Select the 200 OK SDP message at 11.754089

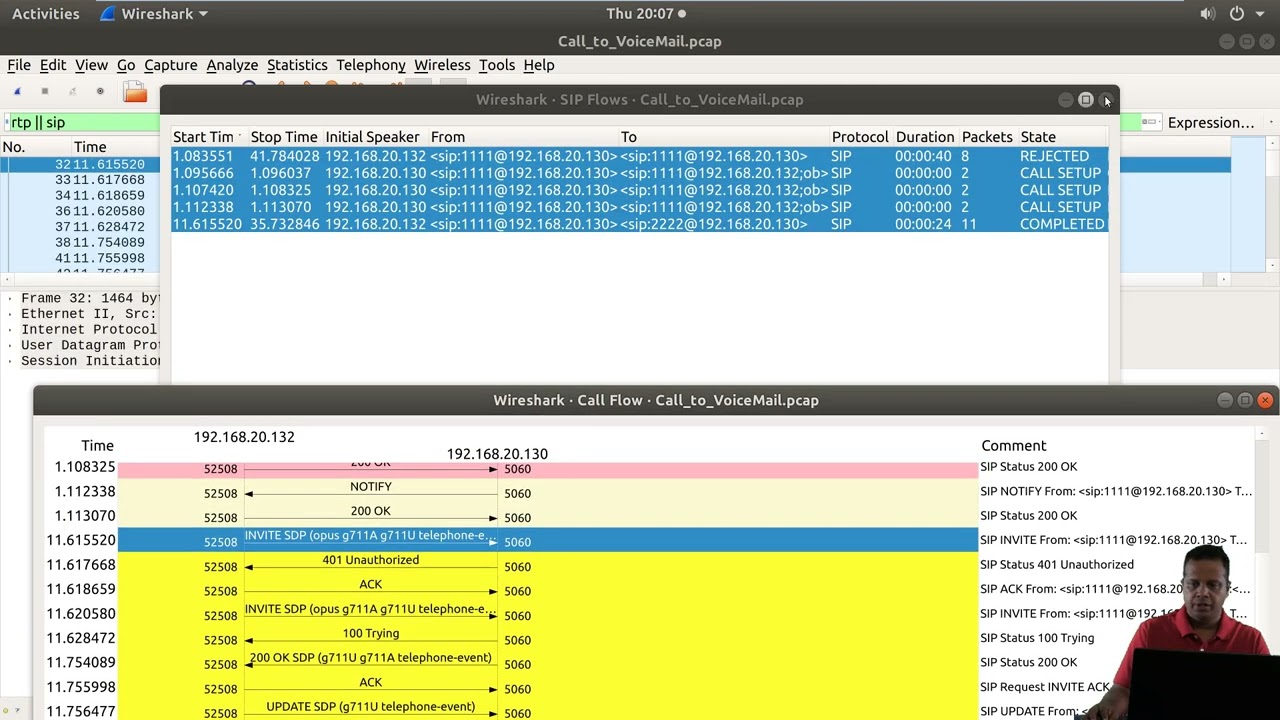point(370,662)
